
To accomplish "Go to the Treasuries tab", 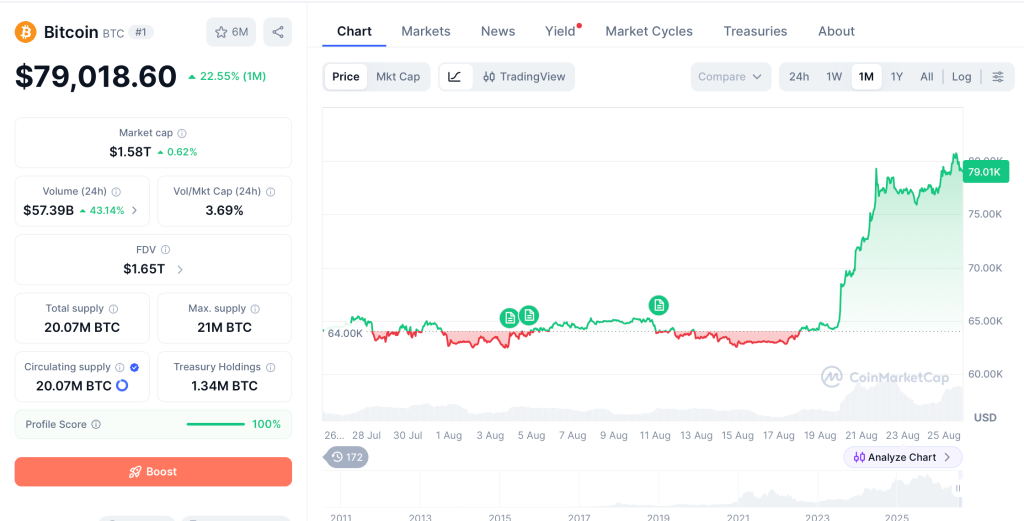I will [755, 31].
